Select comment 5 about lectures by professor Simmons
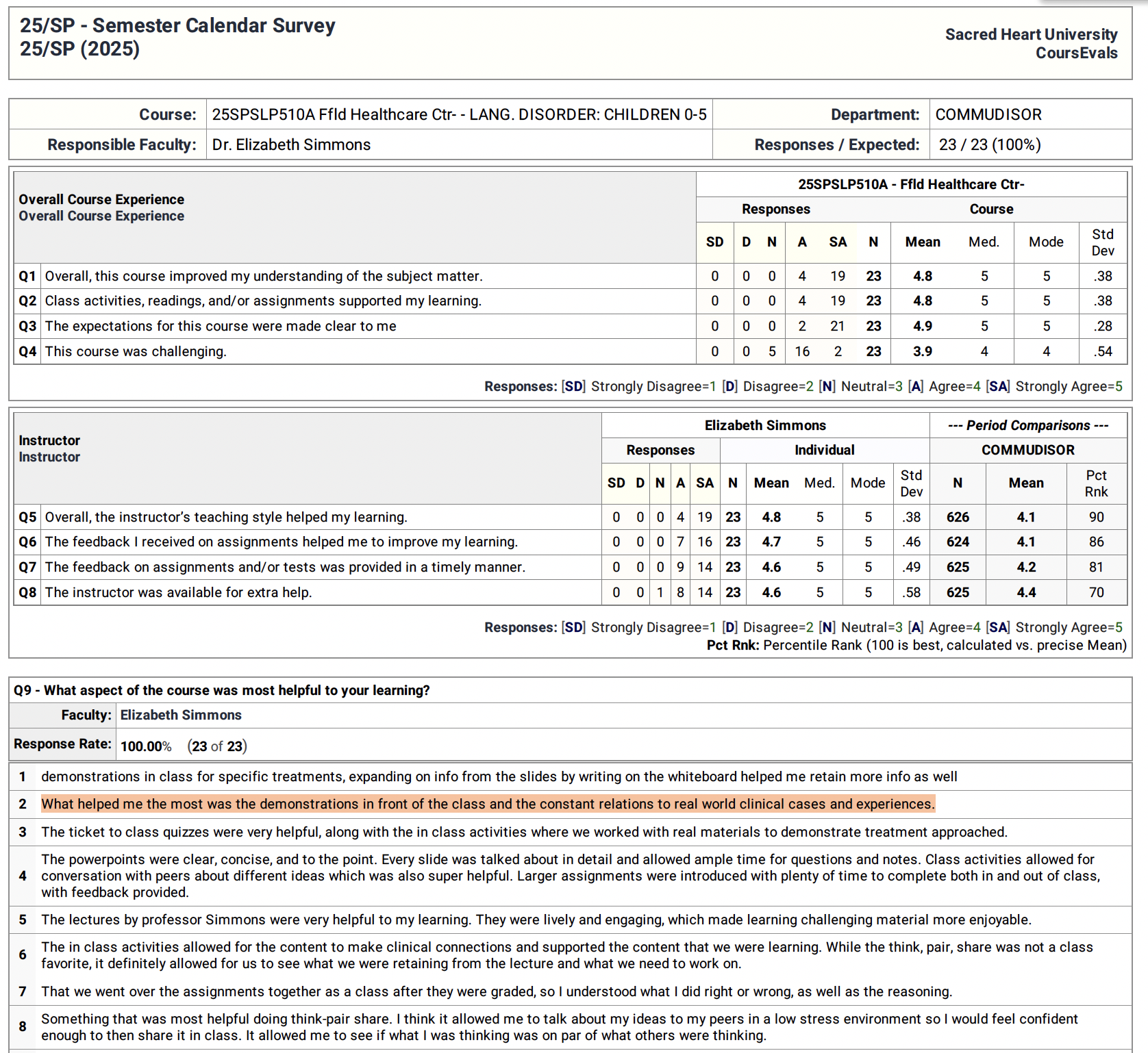Viewport: 1148px width, 1053px height. point(536,919)
